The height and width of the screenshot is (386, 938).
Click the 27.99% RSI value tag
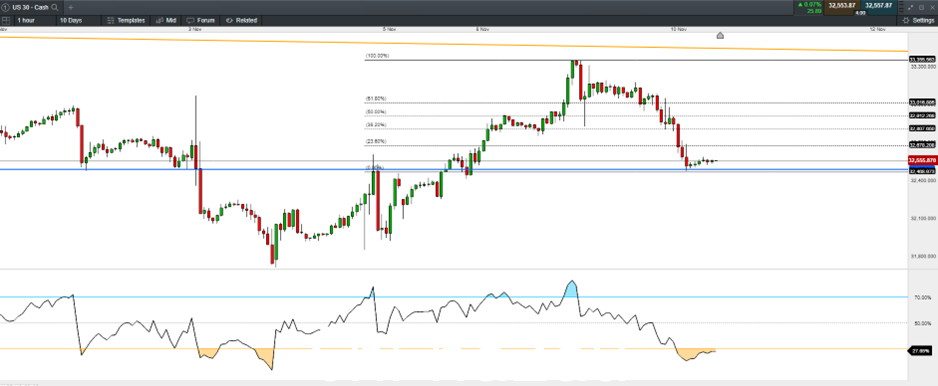pyautogui.click(x=919, y=351)
